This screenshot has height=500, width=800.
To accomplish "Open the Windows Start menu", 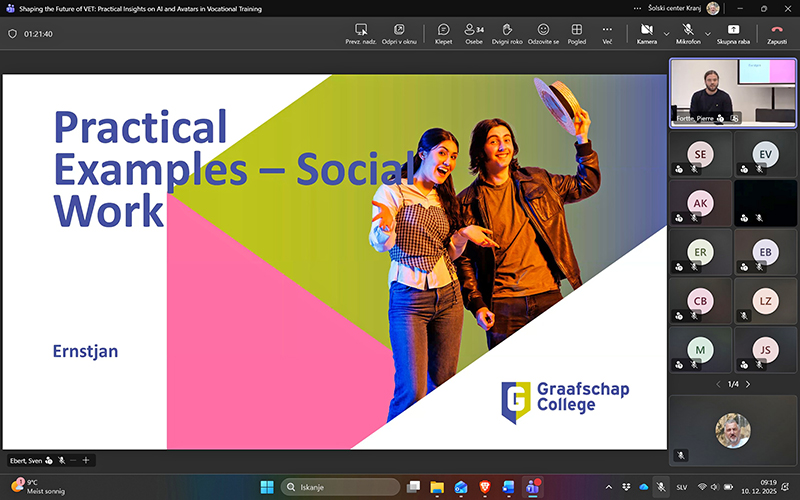I will click(x=267, y=487).
